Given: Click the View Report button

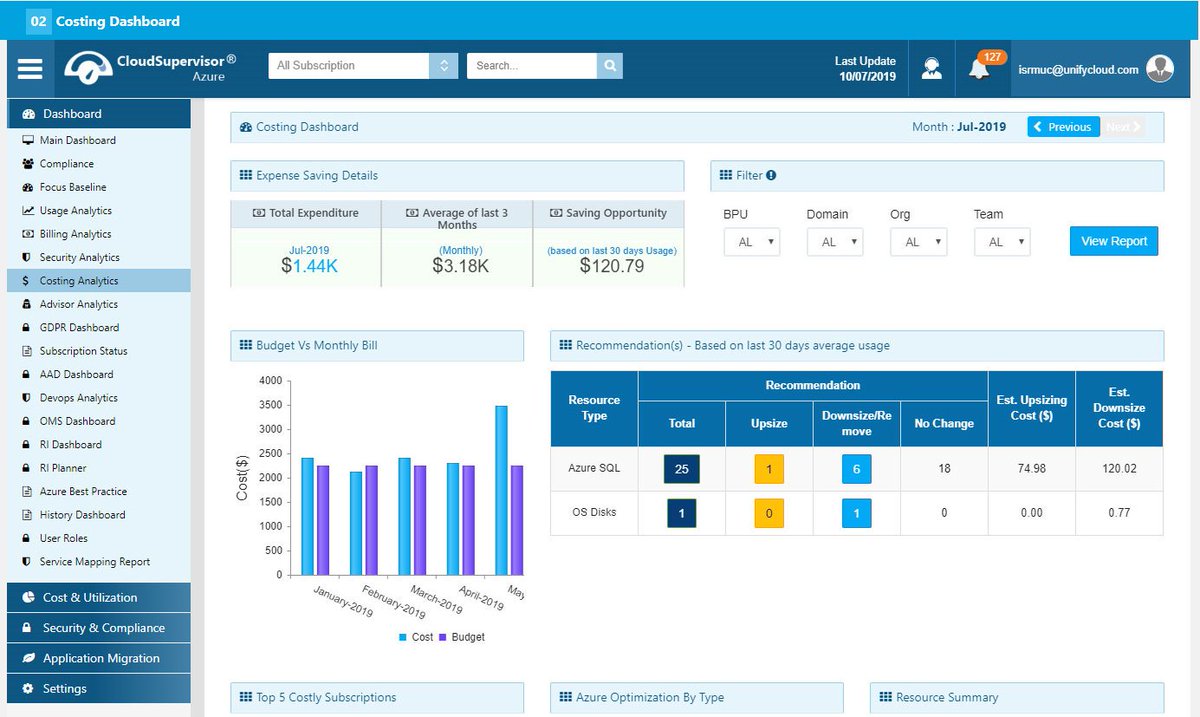Looking at the screenshot, I should coord(1114,241).
